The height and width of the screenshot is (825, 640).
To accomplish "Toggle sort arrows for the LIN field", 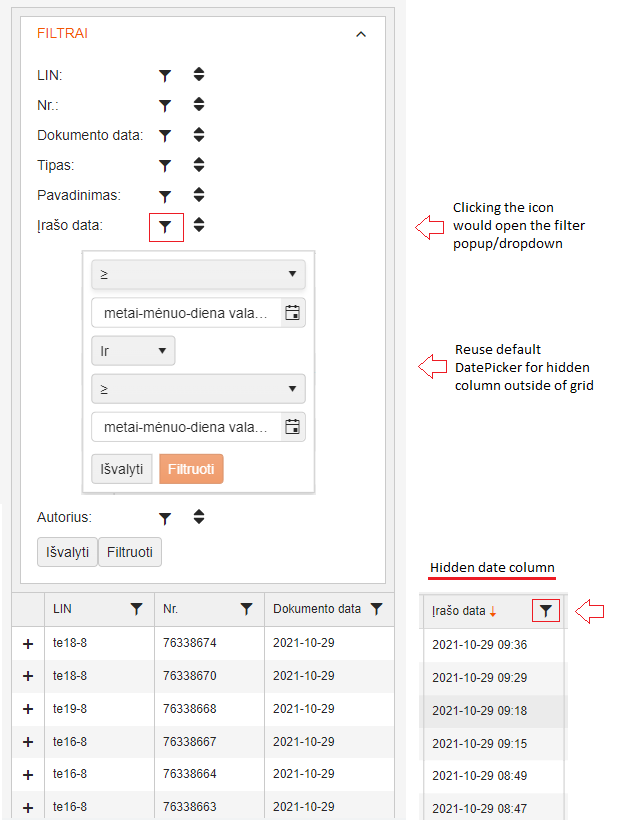I will click(x=199, y=75).
